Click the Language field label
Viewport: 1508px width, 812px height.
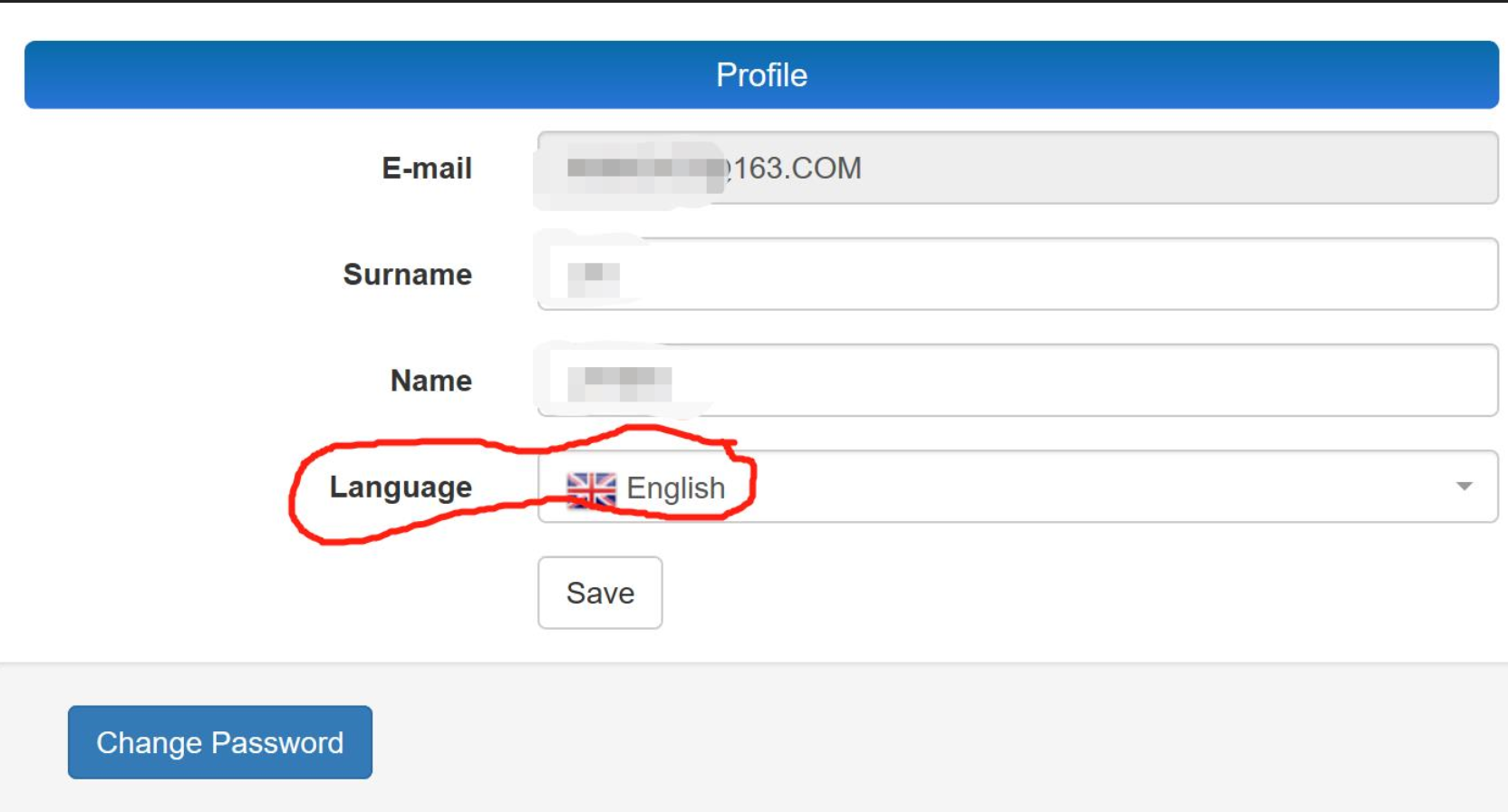click(401, 488)
